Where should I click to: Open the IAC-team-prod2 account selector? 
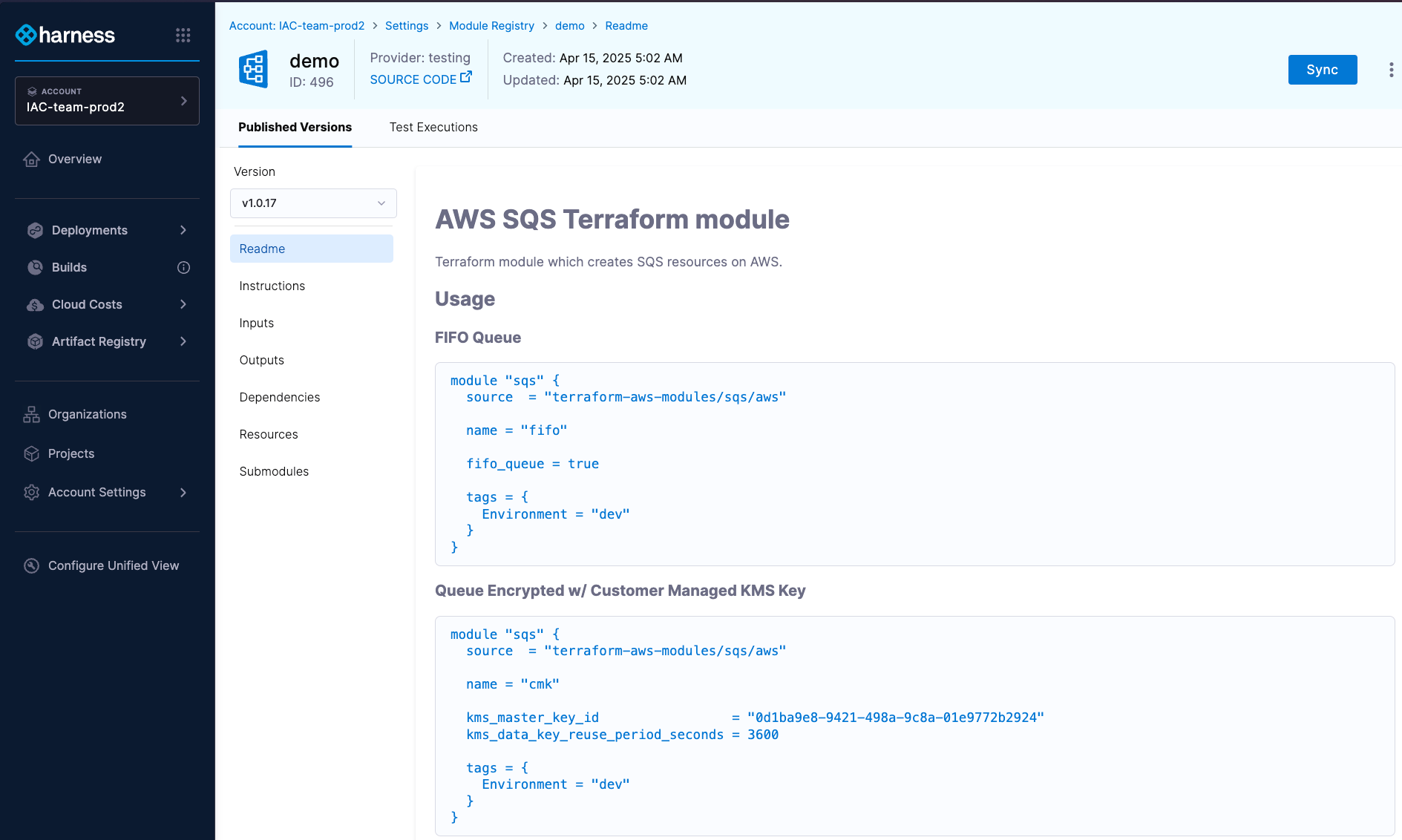point(107,101)
